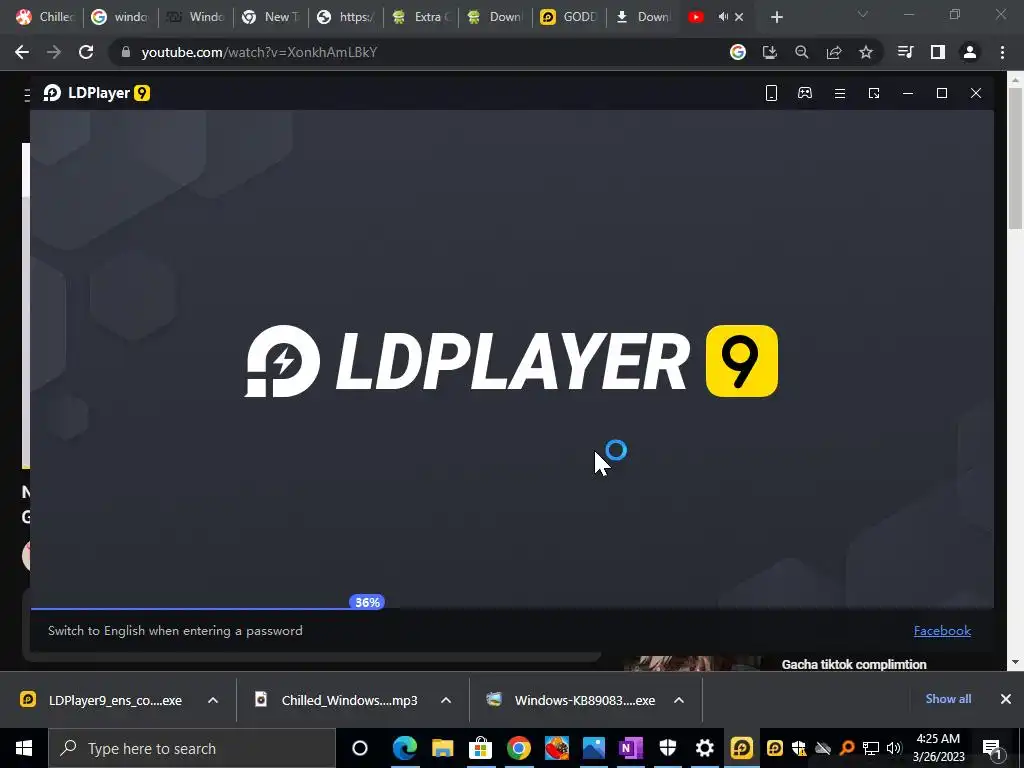Image resolution: width=1024 pixels, height=768 pixels.
Task: Click the YouTube address bar URL
Action: pos(259,52)
